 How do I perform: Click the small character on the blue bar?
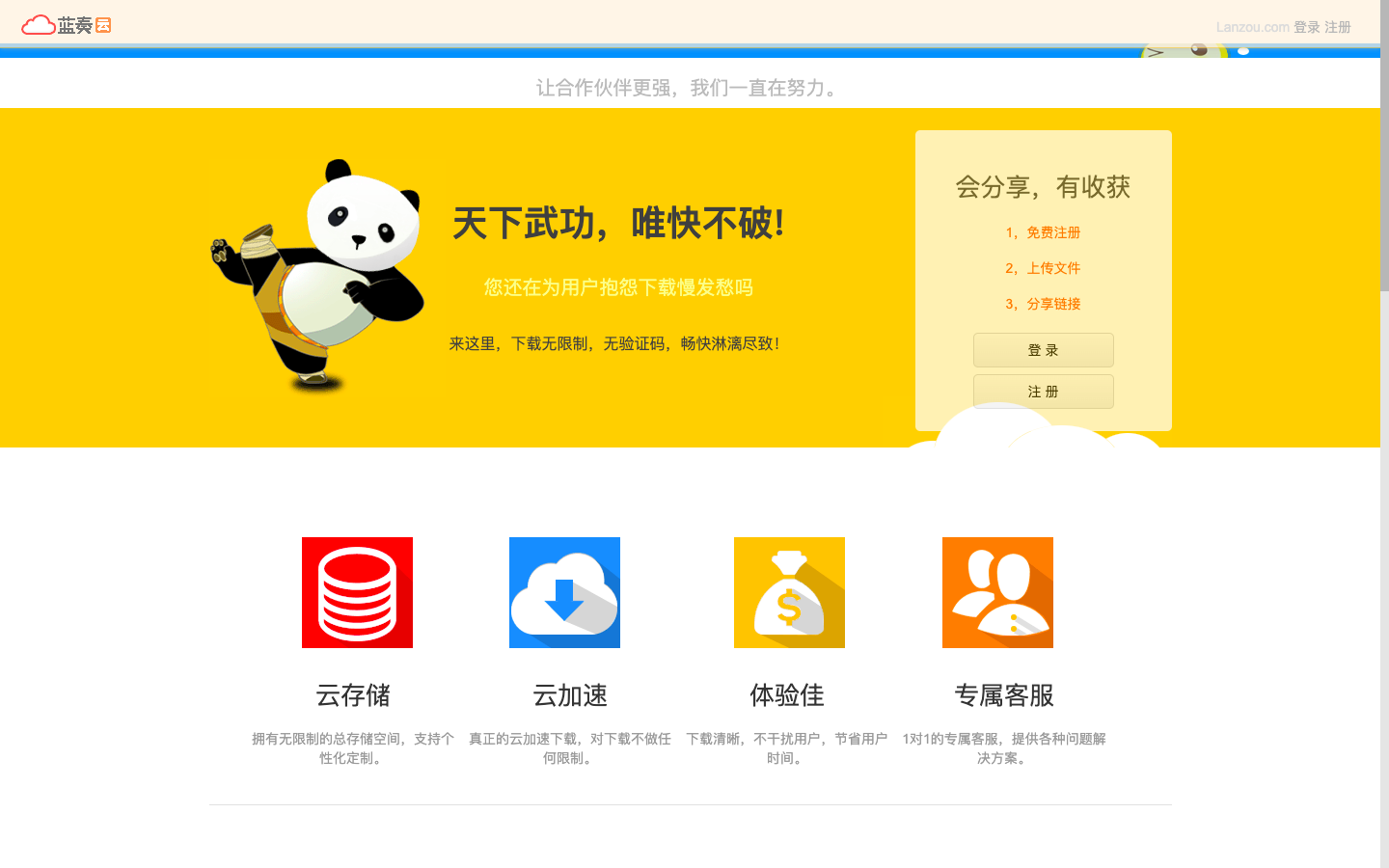(1196, 50)
